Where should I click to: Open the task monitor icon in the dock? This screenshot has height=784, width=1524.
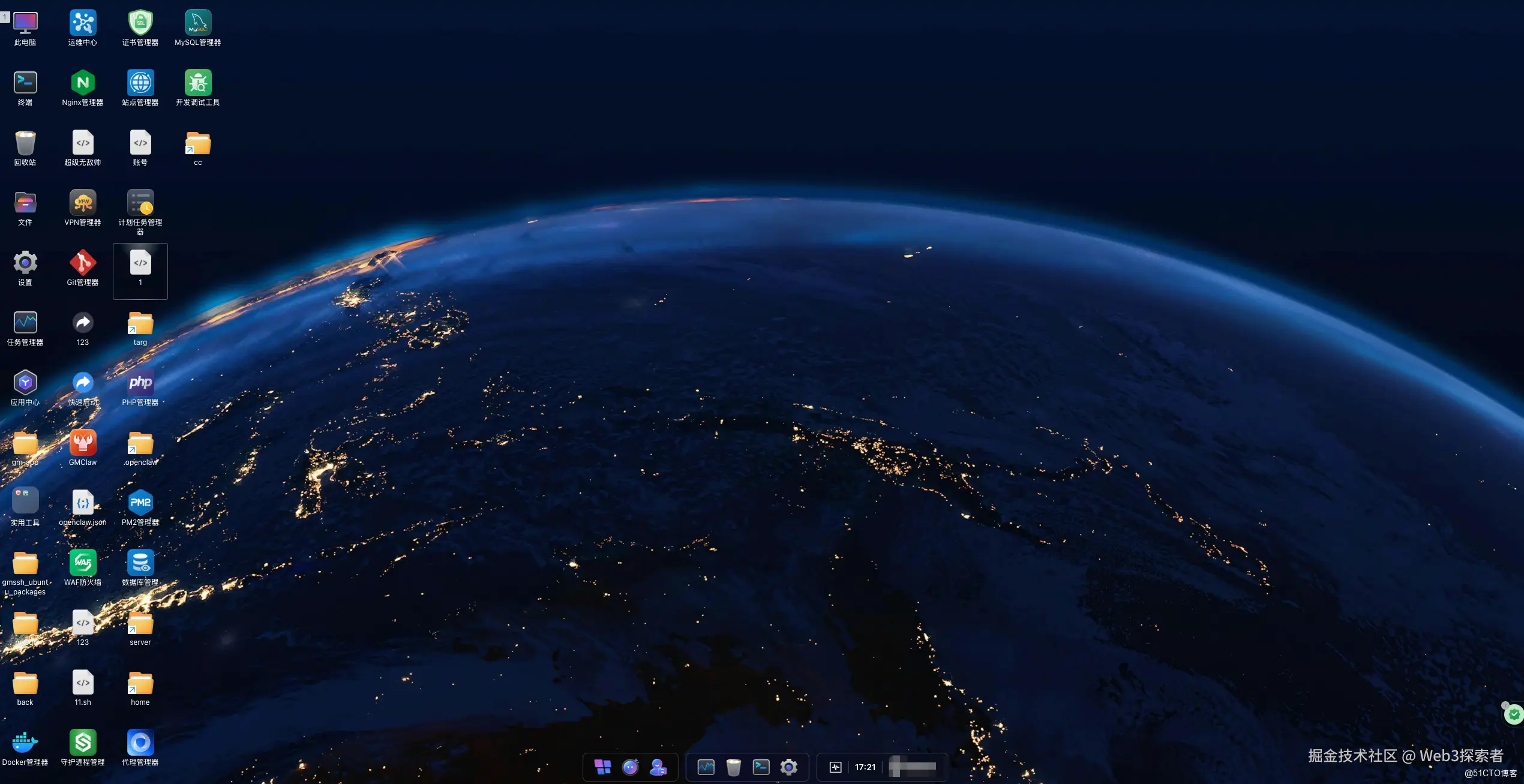point(706,767)
